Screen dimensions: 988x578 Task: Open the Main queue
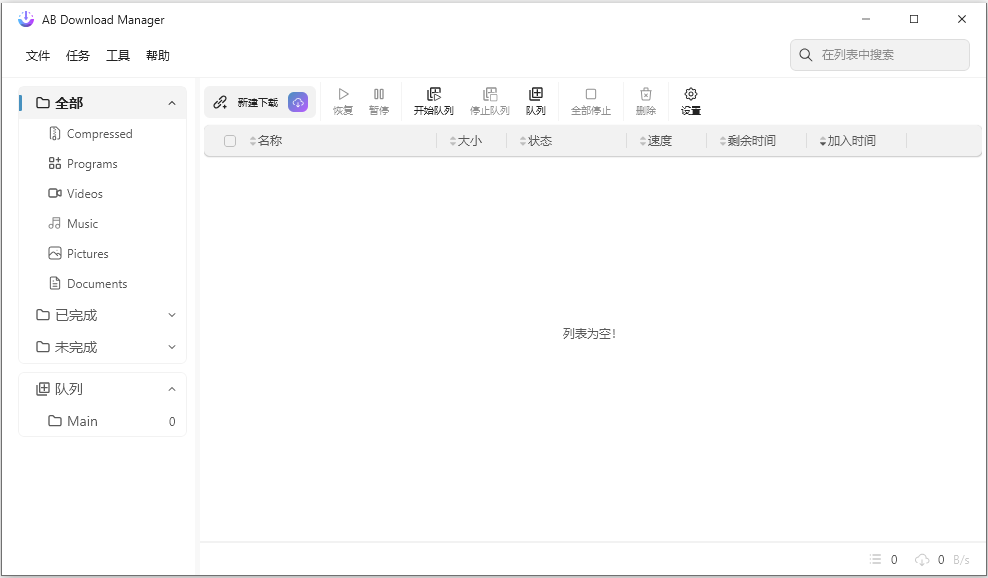click(x=102, y=421)
